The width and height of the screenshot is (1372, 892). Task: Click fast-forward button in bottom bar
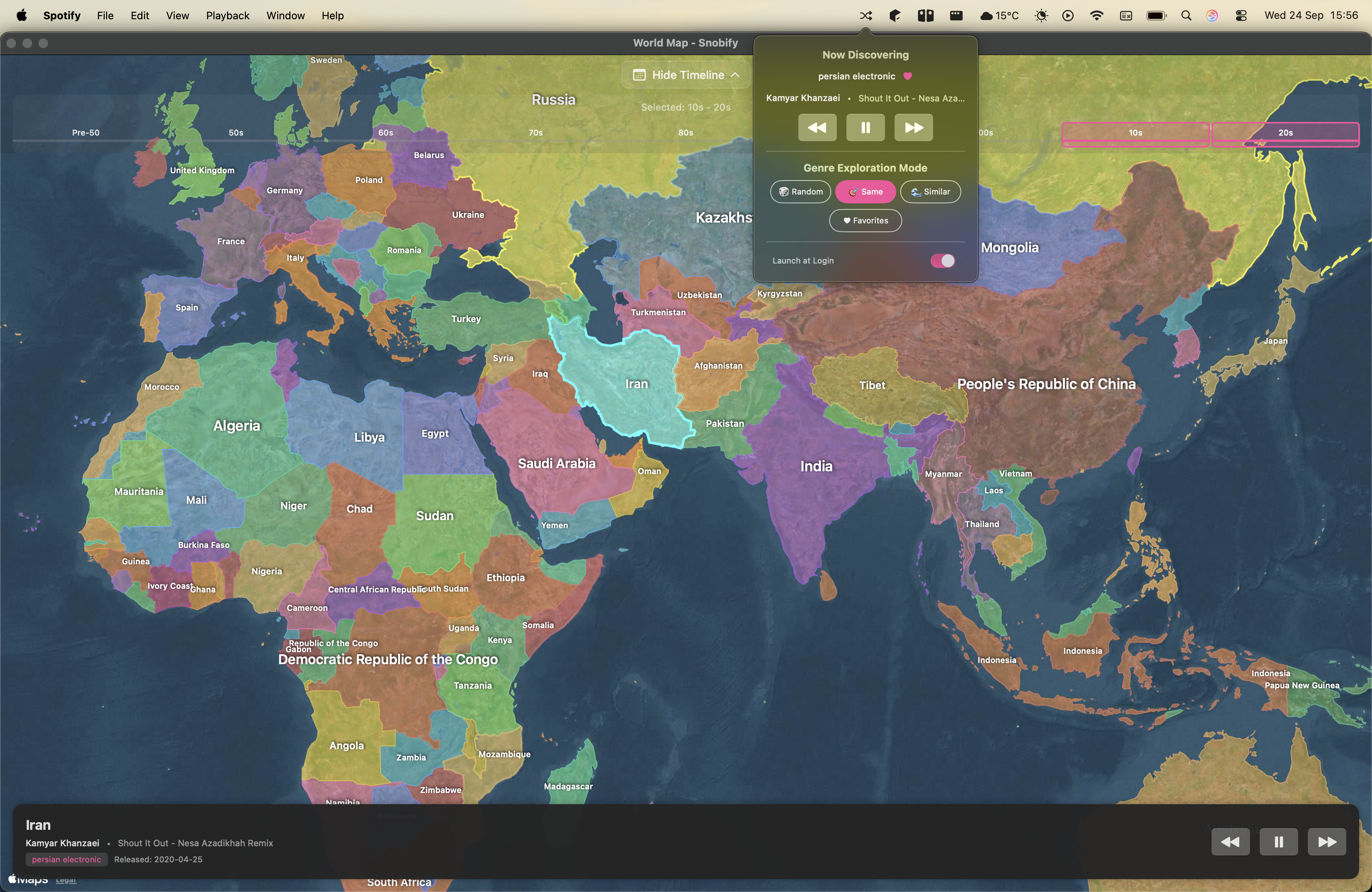(1326, 842)
